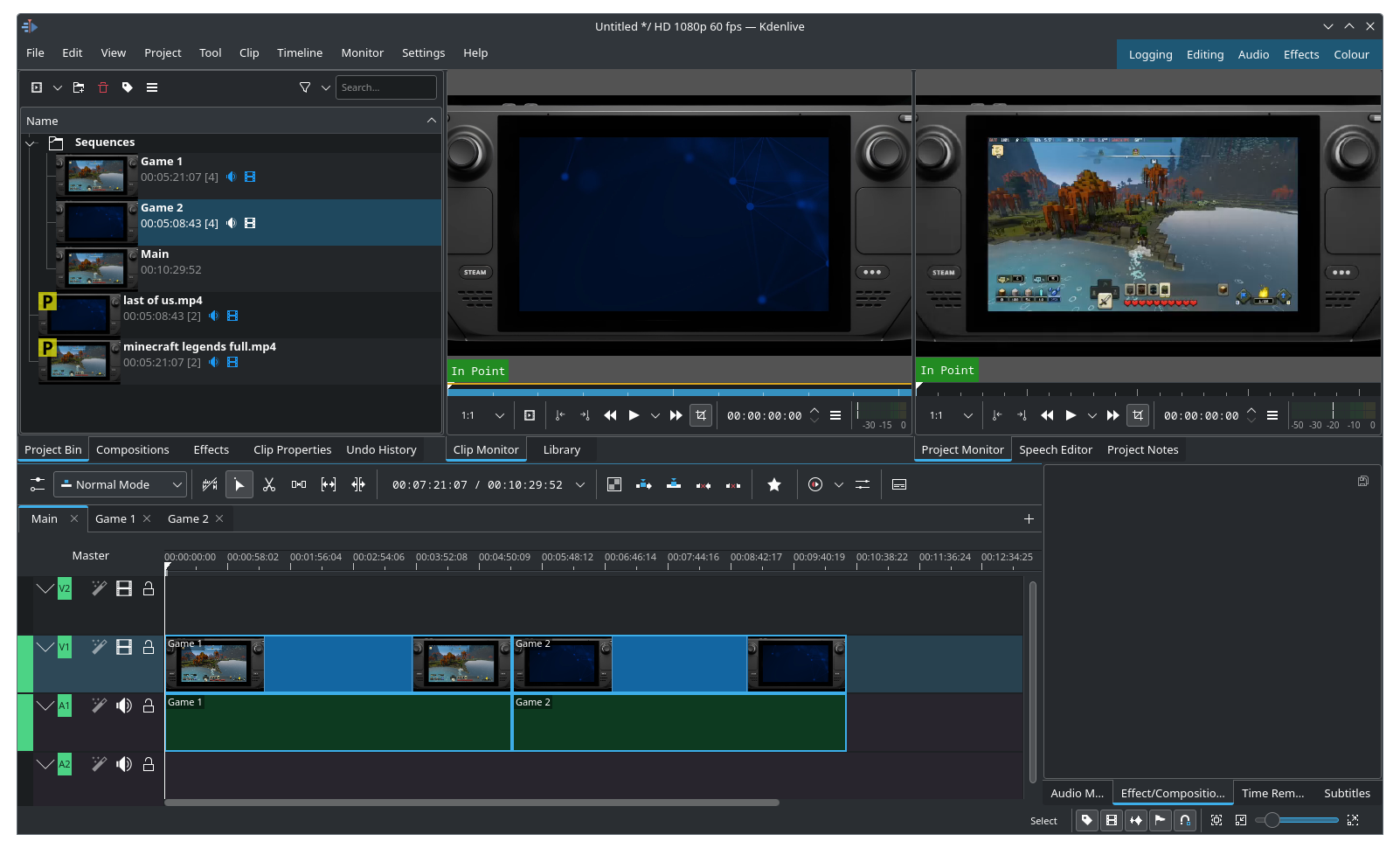Click the favorite effects star icon
The width and height of the screenshot is (1400, 855).
click(x=774, y=484)
